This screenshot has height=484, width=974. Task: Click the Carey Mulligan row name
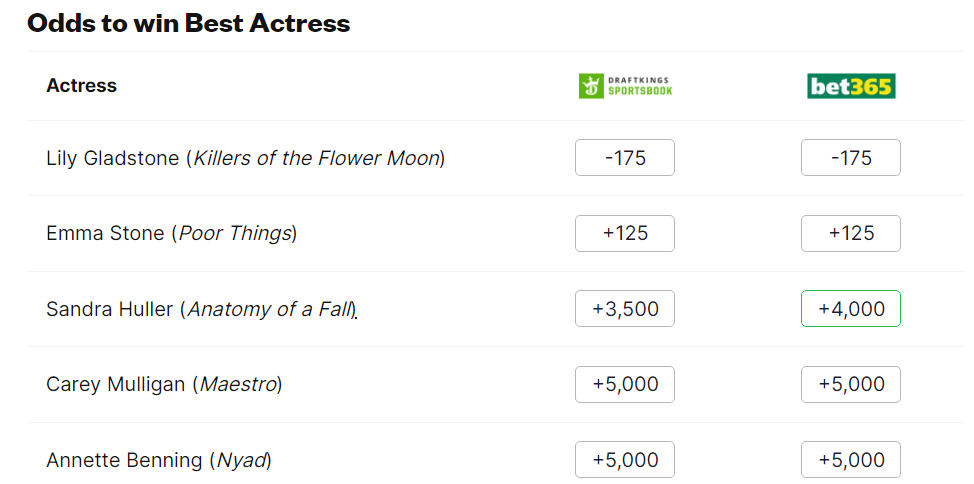pyautogui.click(x=116, y=384)
